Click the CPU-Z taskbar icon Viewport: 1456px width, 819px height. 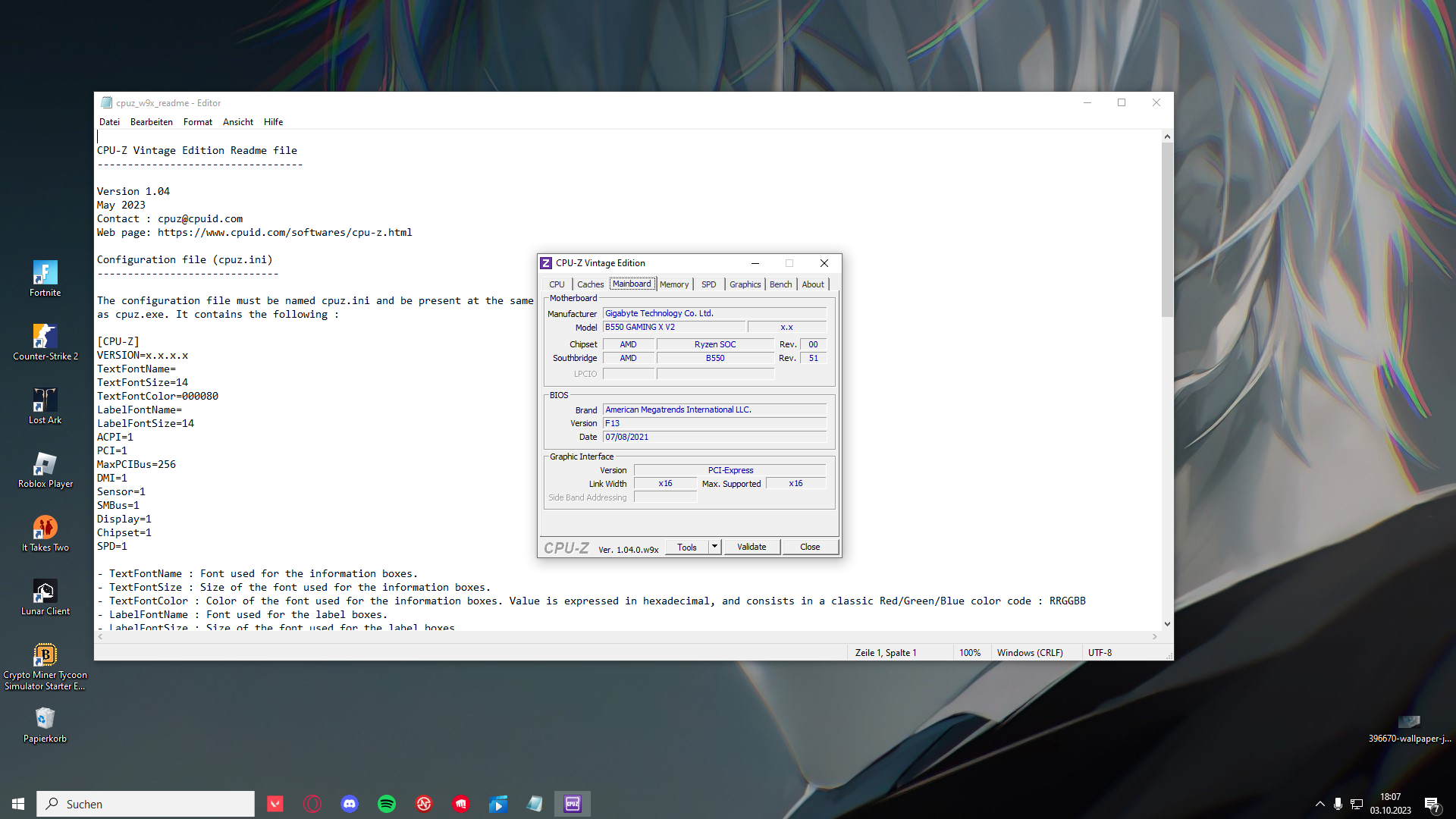(x=573, y=804)
